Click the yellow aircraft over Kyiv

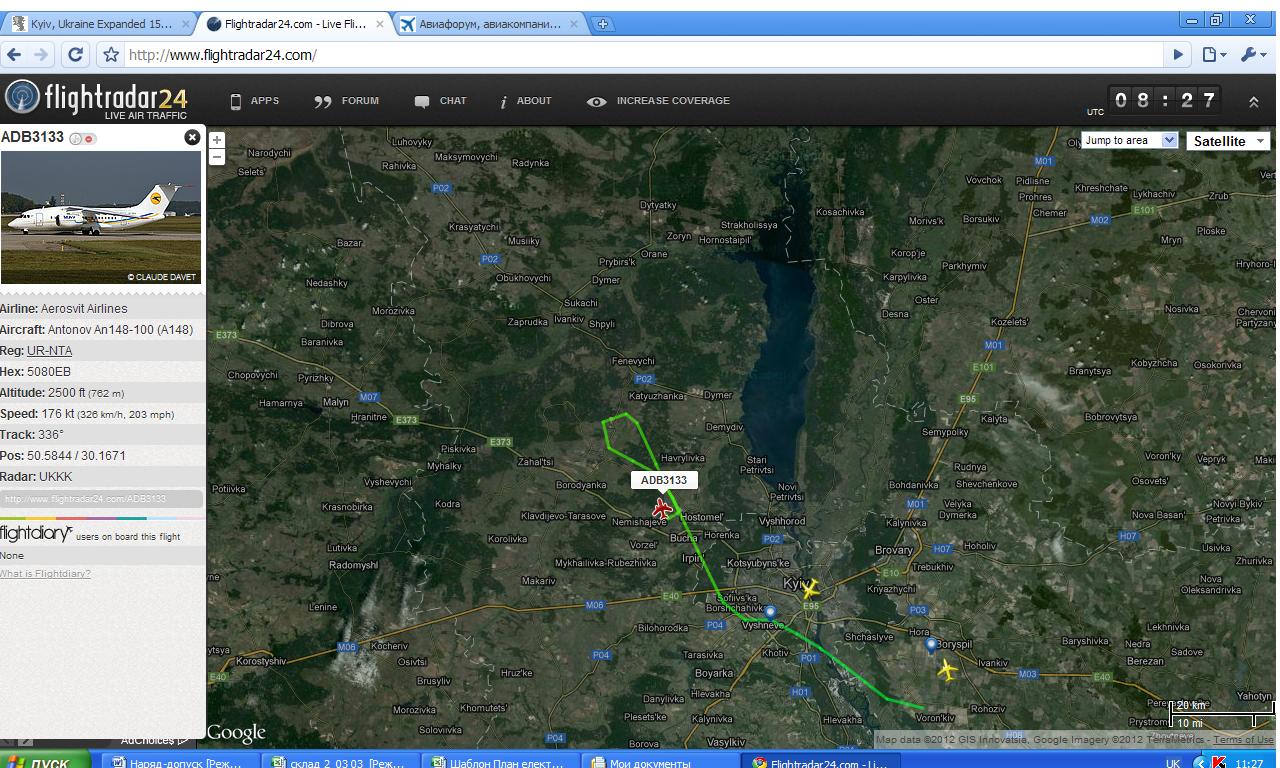(810, 589)
